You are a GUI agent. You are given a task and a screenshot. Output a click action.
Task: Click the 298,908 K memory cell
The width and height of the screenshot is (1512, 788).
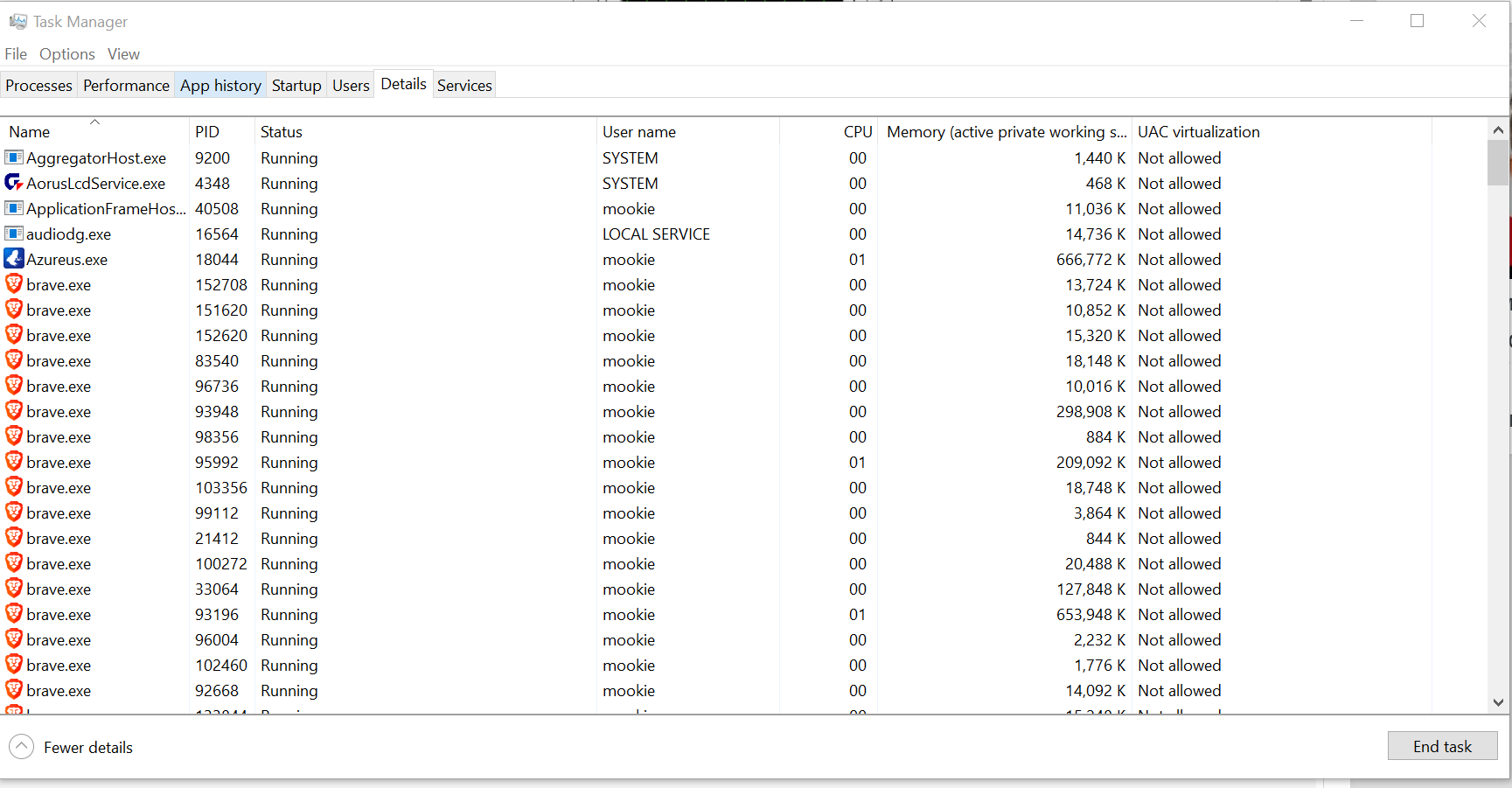(x=1090, y=412)
